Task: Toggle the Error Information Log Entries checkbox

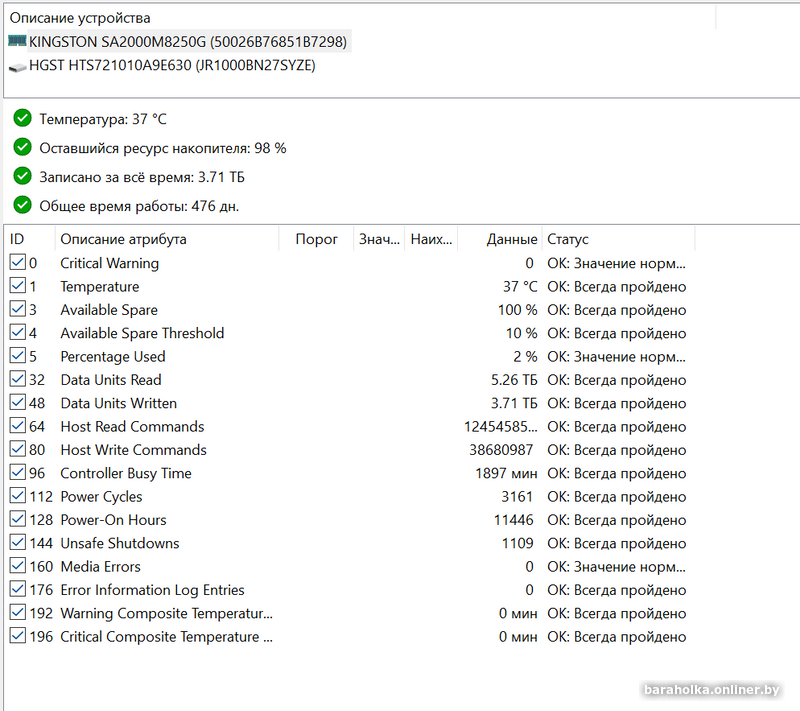Action: point(18,589)
